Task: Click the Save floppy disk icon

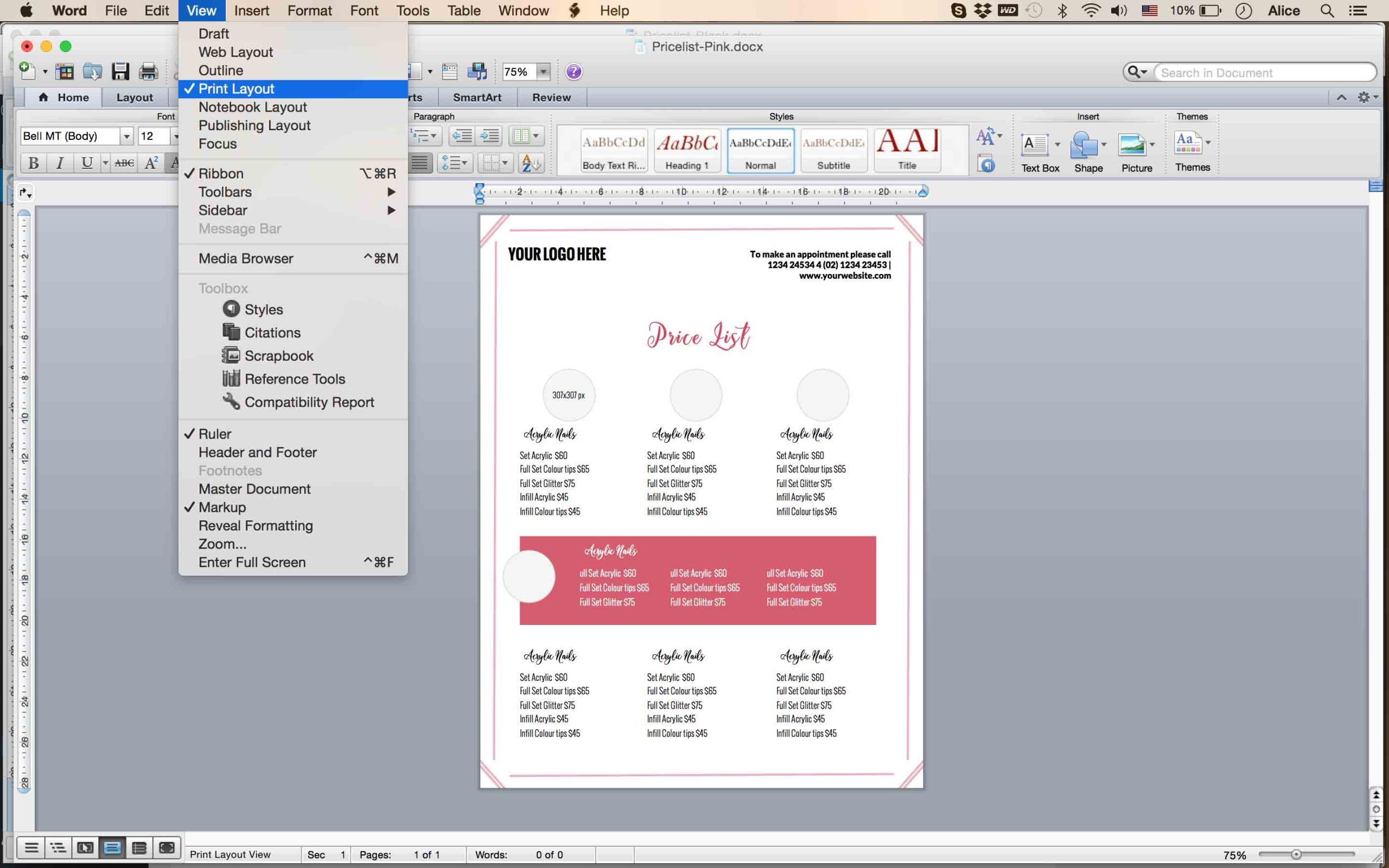Action: (x=120, y=72)
